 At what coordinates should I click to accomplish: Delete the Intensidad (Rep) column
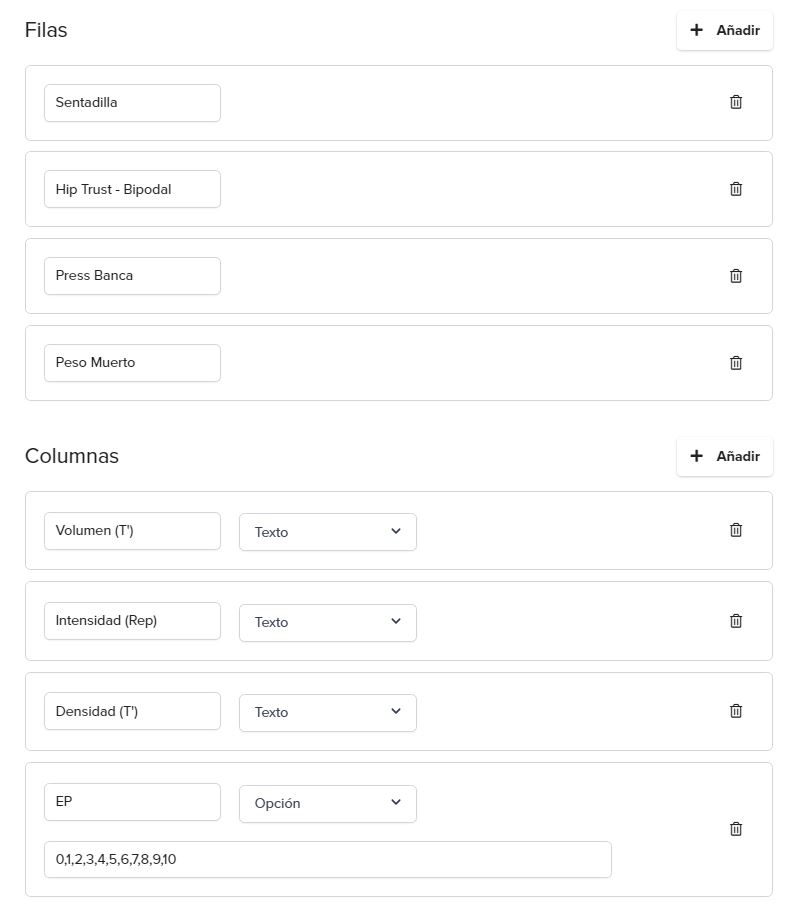pos(736,621)
